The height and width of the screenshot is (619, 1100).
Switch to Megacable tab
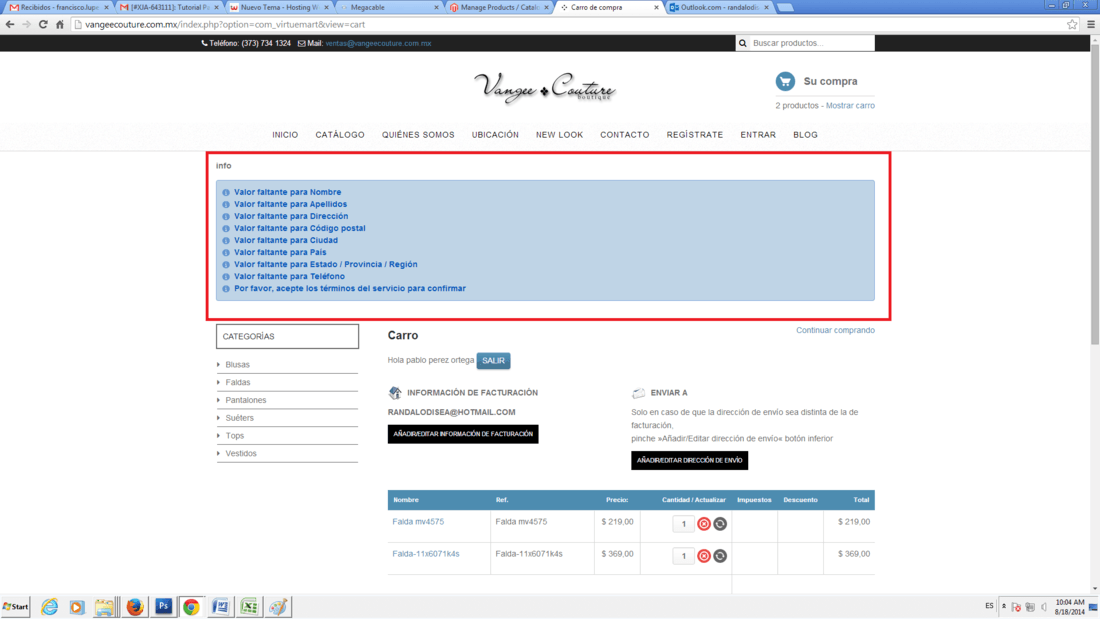389,7
